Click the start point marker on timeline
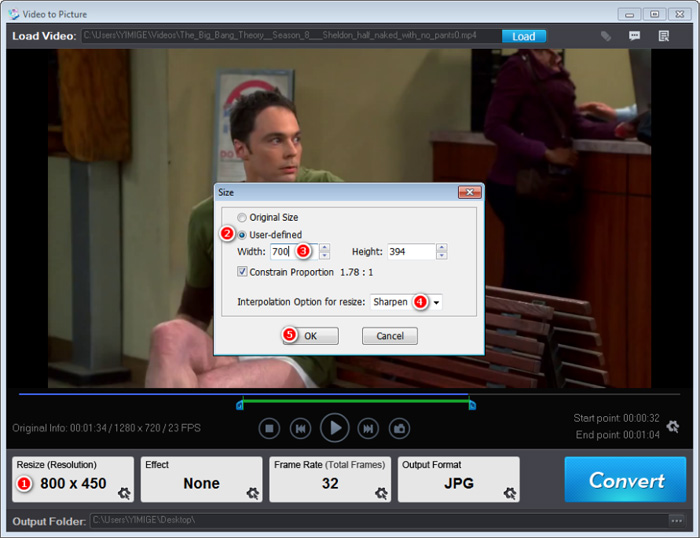700x538 pixels. coord(240,405)
